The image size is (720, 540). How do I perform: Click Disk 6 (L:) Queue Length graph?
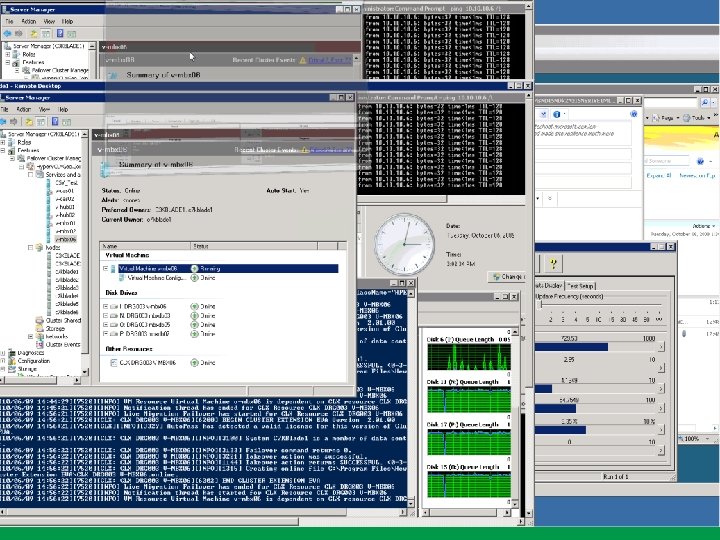tap(469, 357)
